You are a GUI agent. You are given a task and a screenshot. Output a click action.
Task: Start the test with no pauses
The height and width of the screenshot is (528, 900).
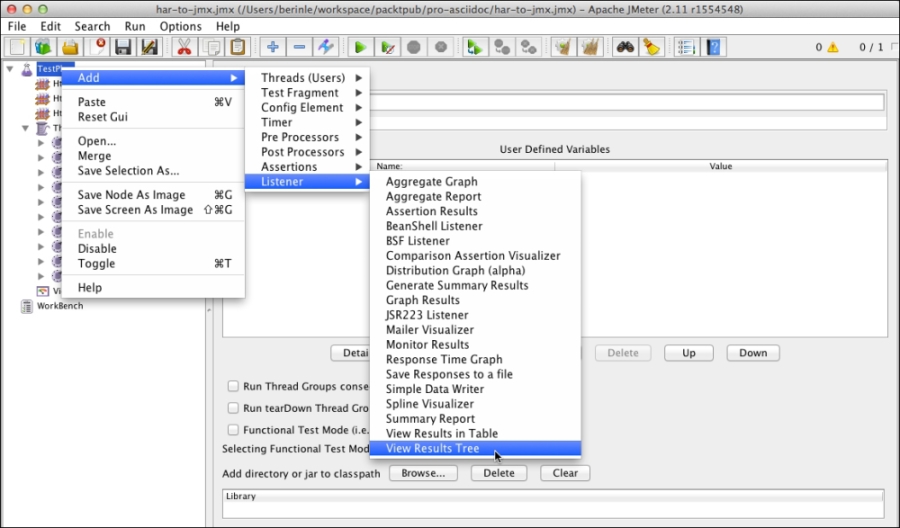tap(387, 47)
